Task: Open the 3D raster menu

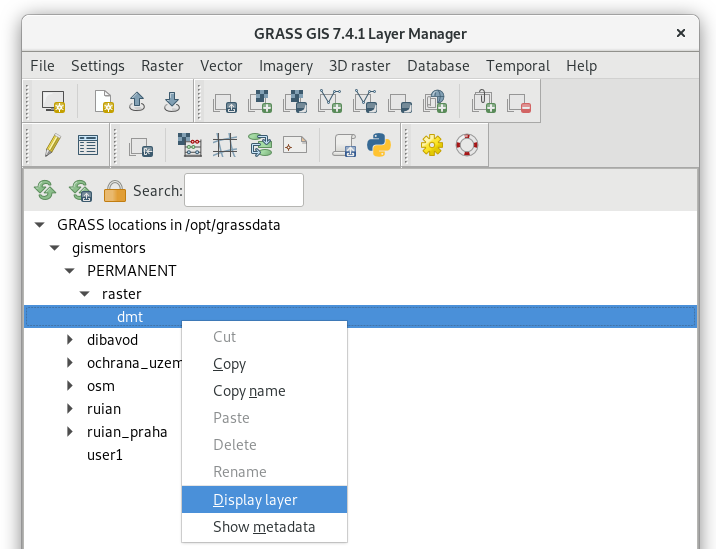Action: (360, 66)
